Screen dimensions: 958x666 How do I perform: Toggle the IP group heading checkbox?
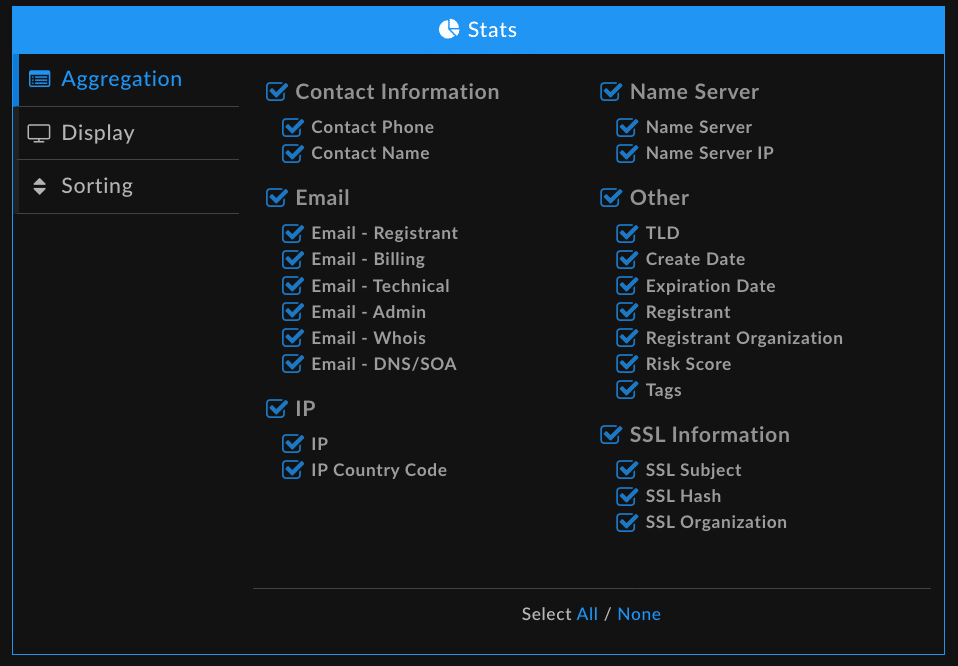click(276, 409)
